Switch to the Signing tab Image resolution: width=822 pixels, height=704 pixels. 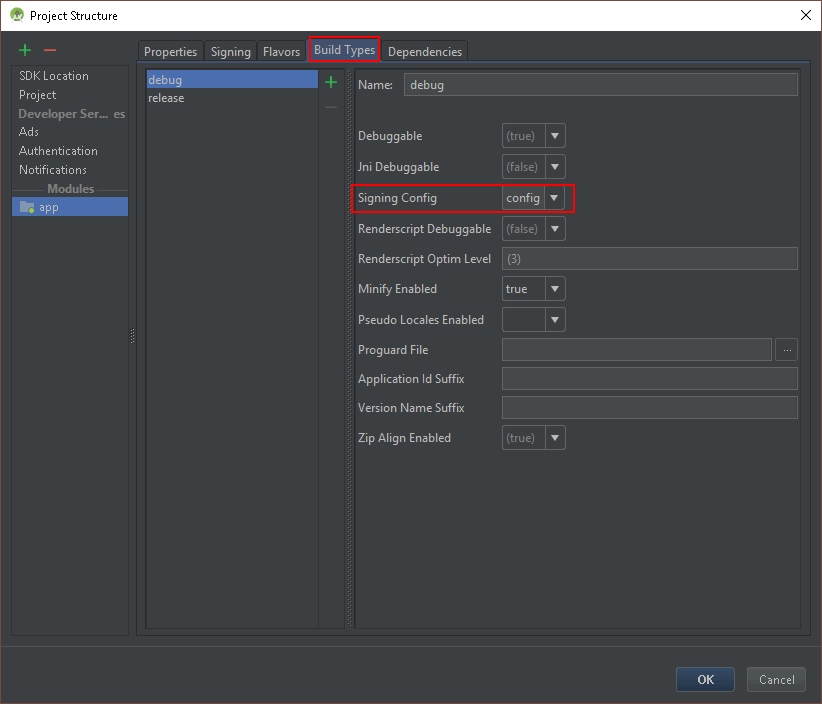point(230,51)
